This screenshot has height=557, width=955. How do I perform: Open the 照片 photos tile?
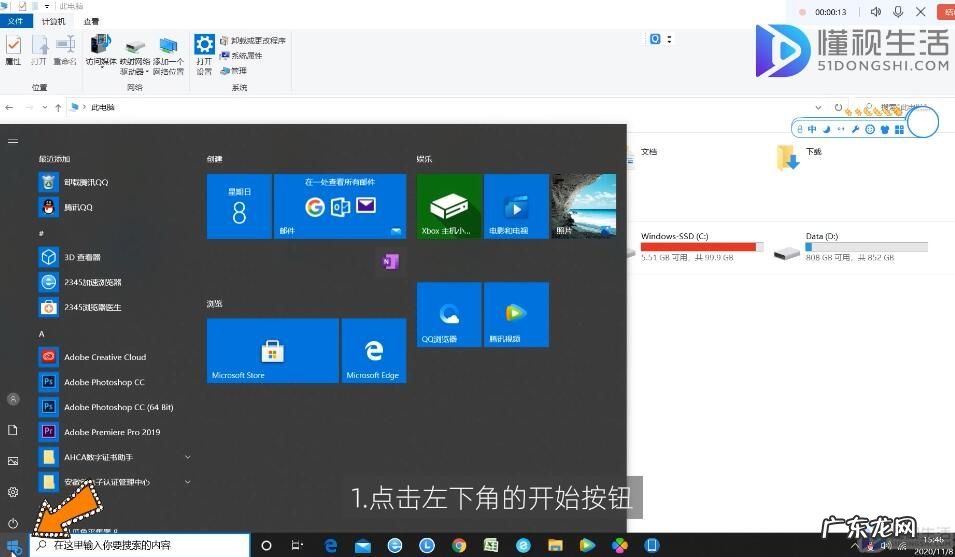(x=583, y=206)
